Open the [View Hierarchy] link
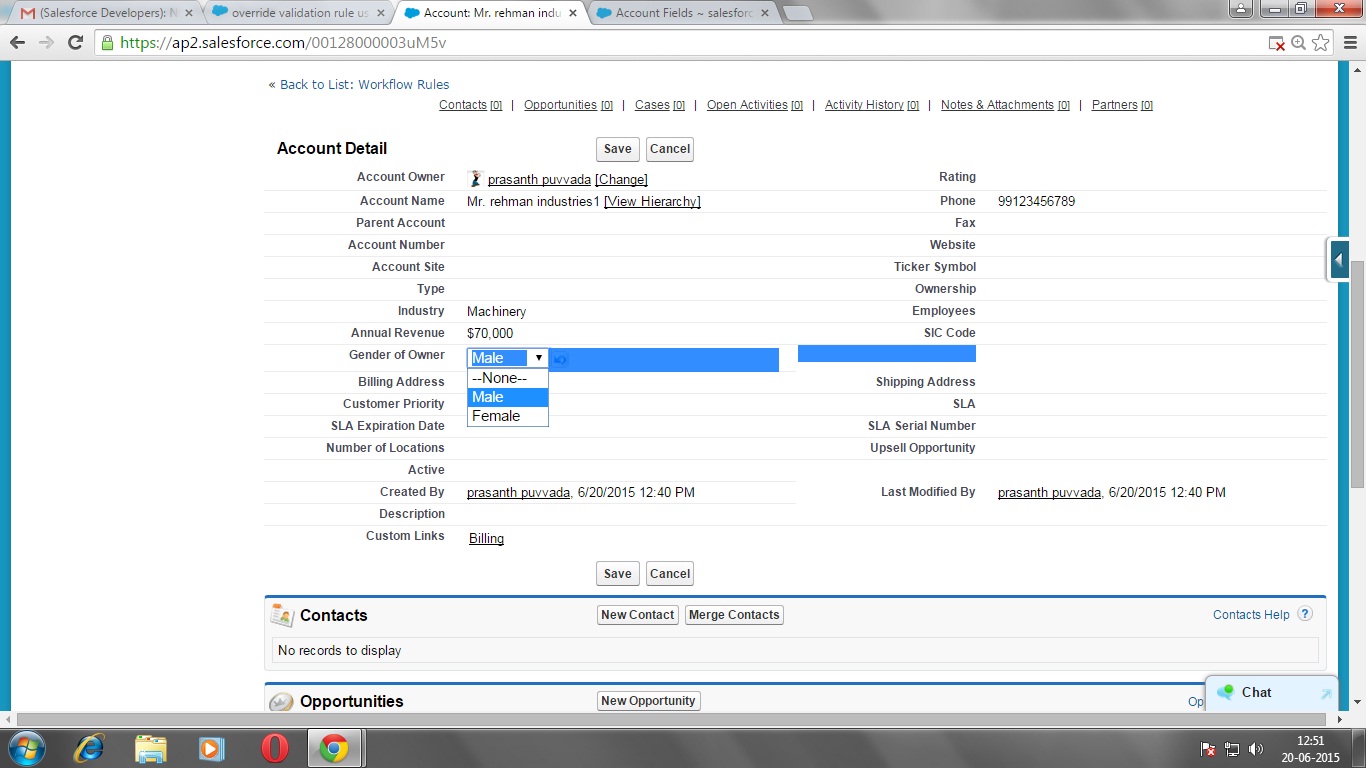Image resolution: width=1366 pixels, height=768 pixels. coord(652,202)
